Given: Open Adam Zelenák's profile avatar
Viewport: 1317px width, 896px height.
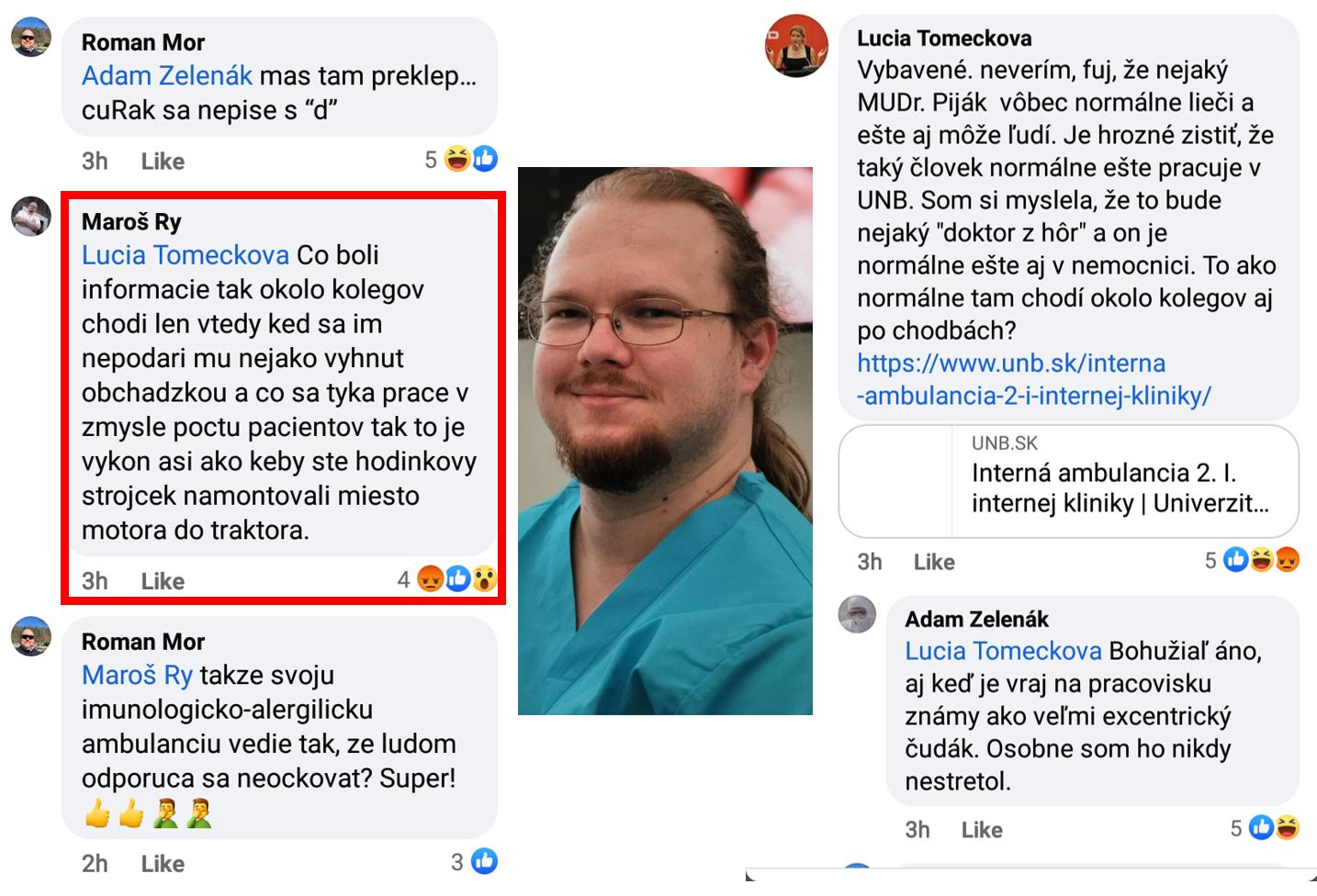Looking at the screenshot, I should [857, 614].
